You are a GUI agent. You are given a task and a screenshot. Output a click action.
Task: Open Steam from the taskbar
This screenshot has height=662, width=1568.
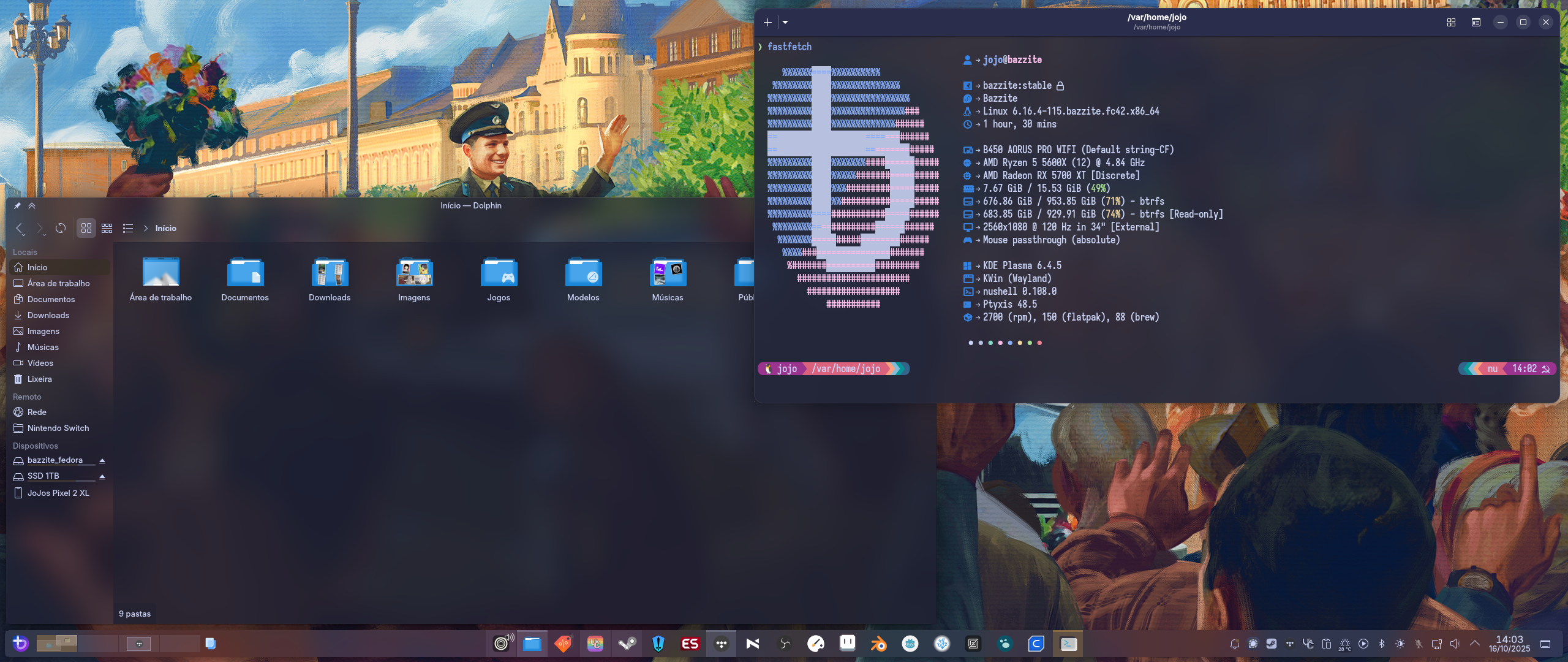[627, 644]
